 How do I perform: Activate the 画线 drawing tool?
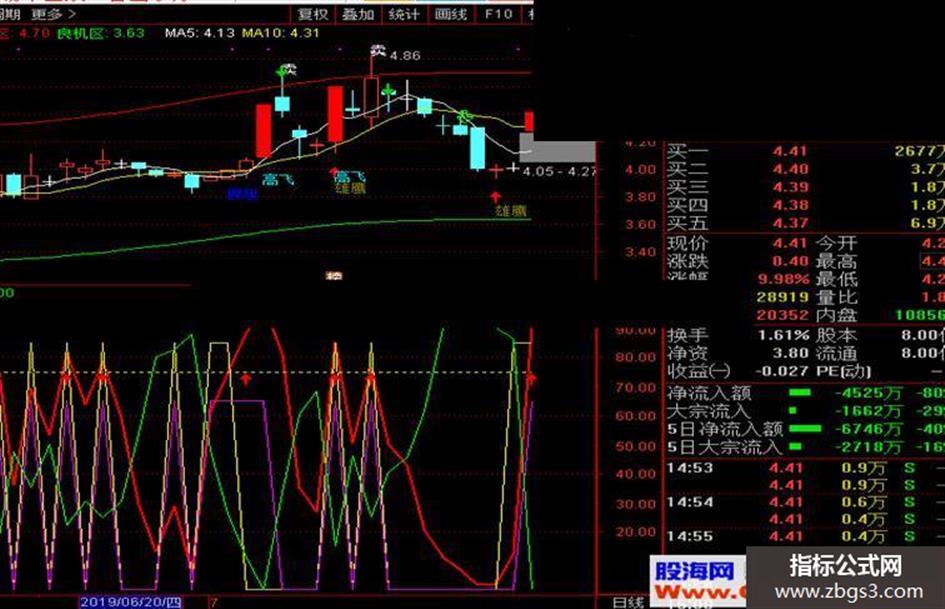coord(451,14)
